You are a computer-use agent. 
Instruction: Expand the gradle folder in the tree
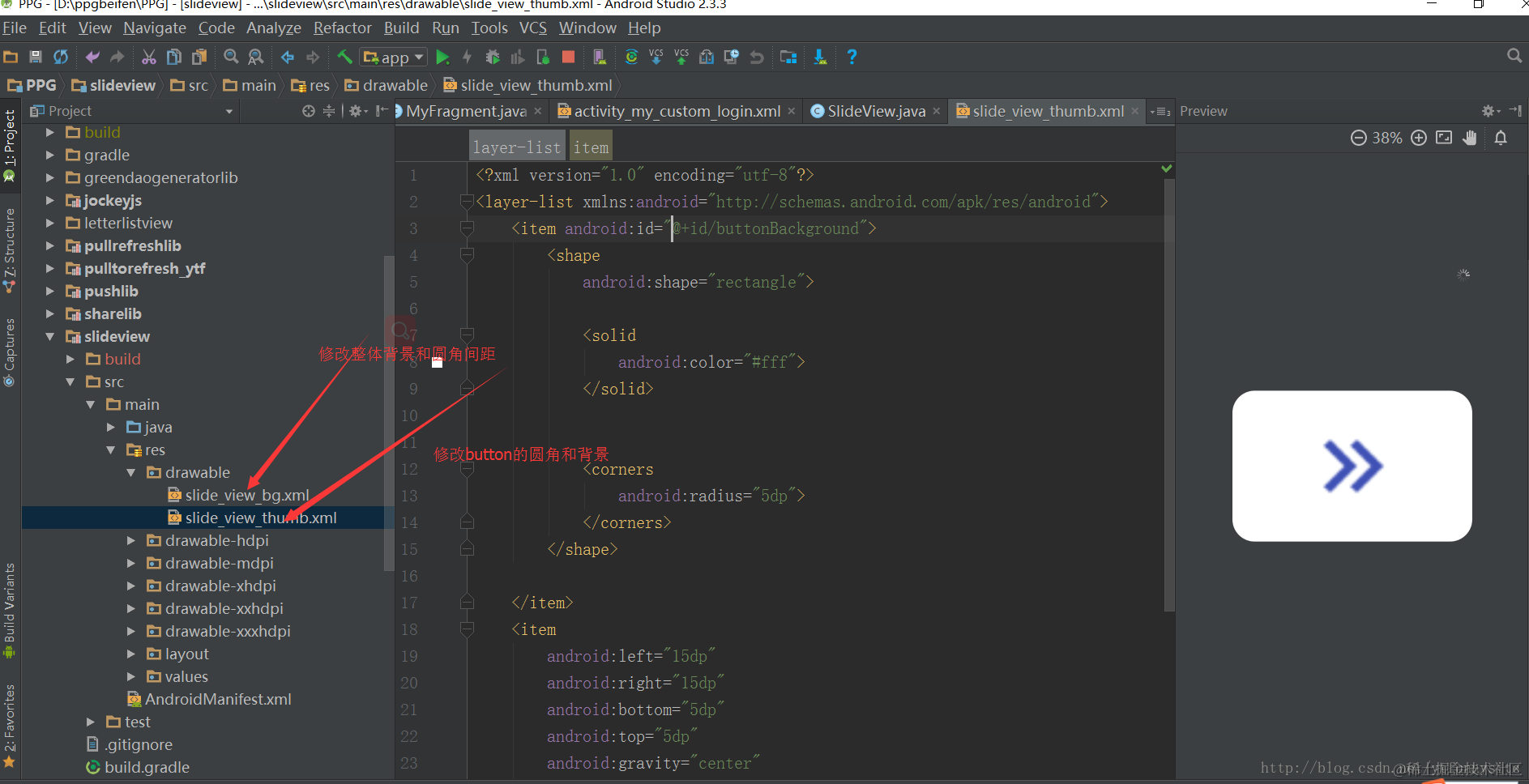click(x=51, y=155)
